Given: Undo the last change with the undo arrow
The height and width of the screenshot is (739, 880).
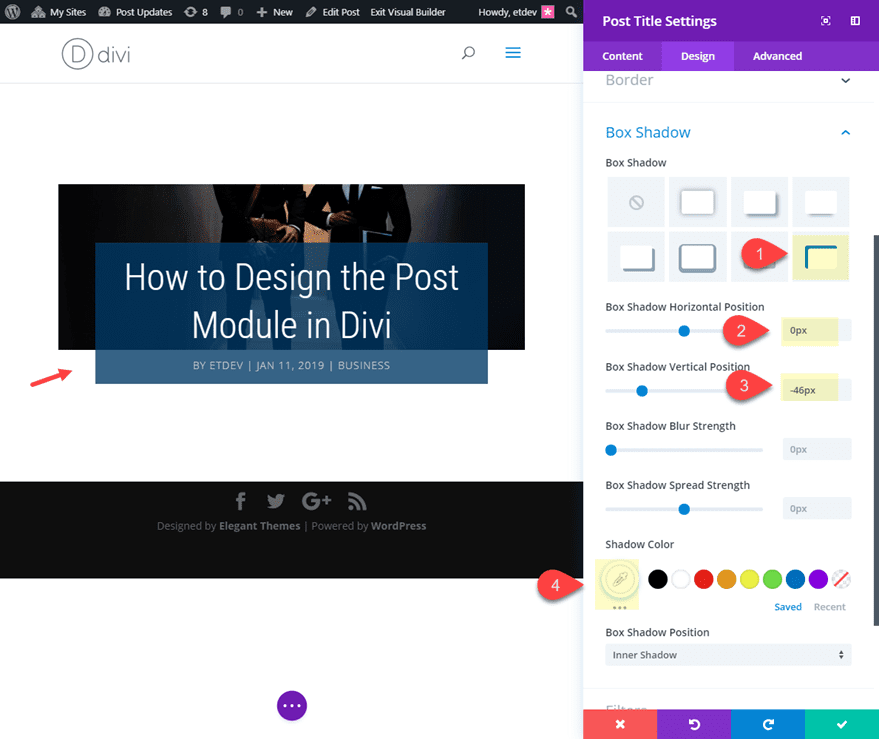Looking at the screenshot, I should (694, 724).
